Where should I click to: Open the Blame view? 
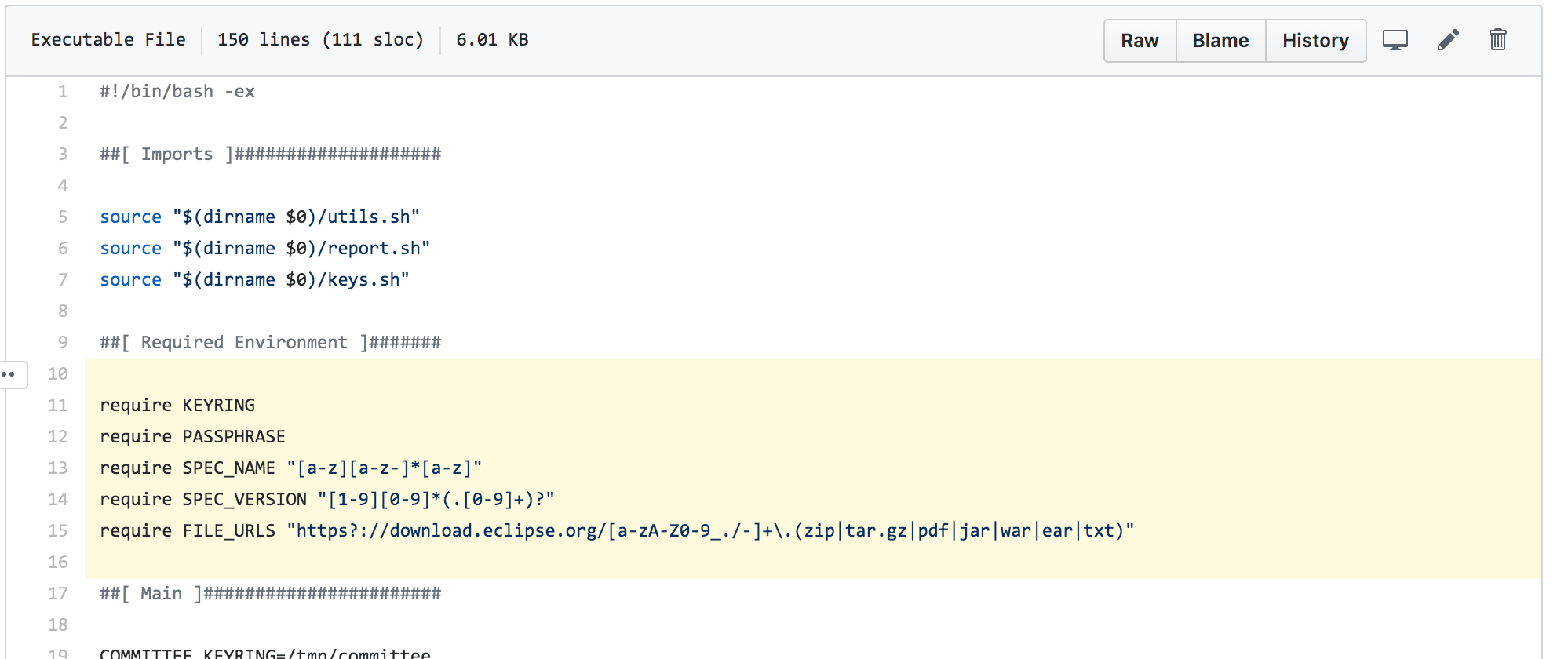tap(1220, 41)
